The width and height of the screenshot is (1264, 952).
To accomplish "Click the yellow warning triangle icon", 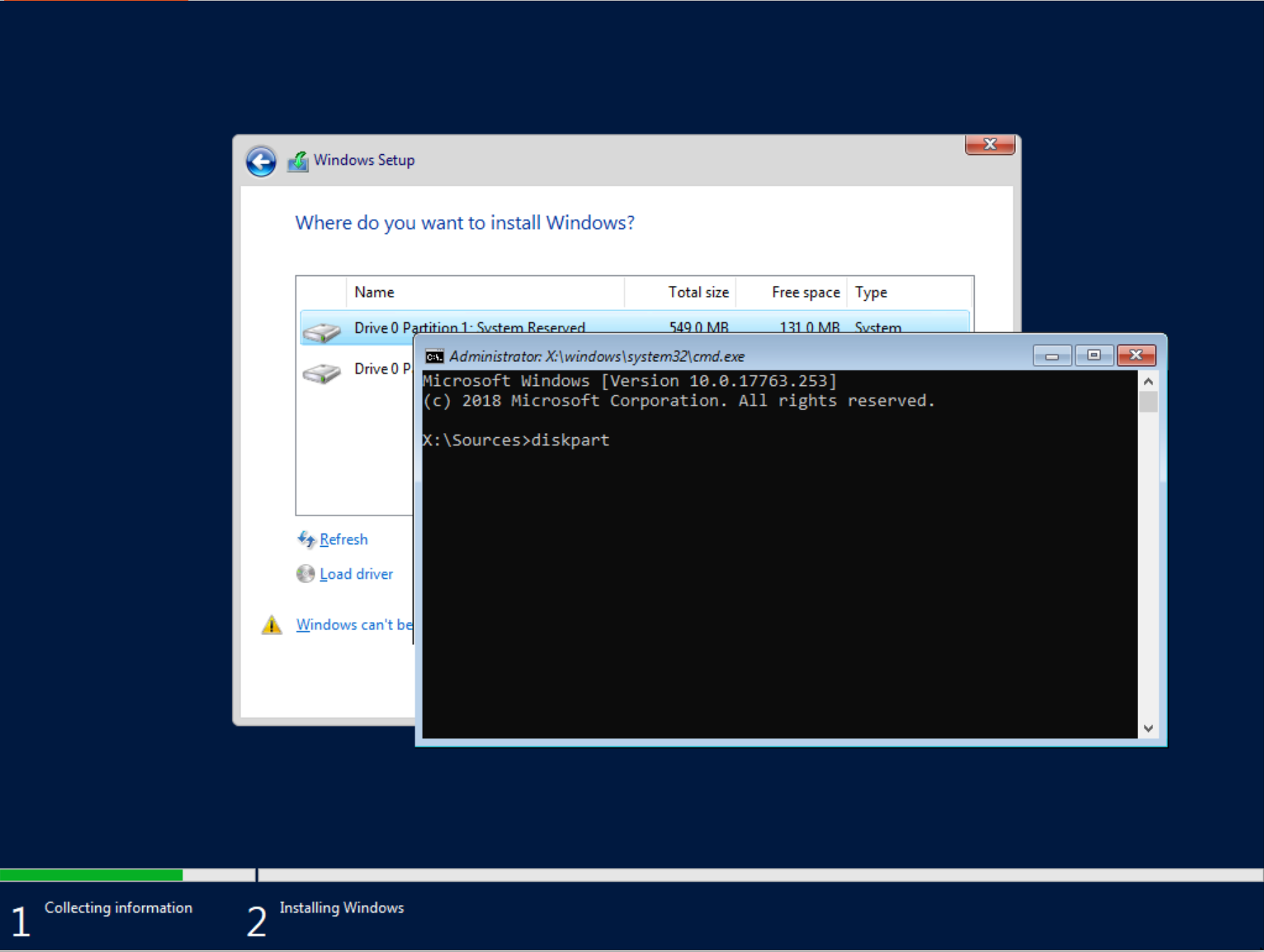I will tap(272, 625).
